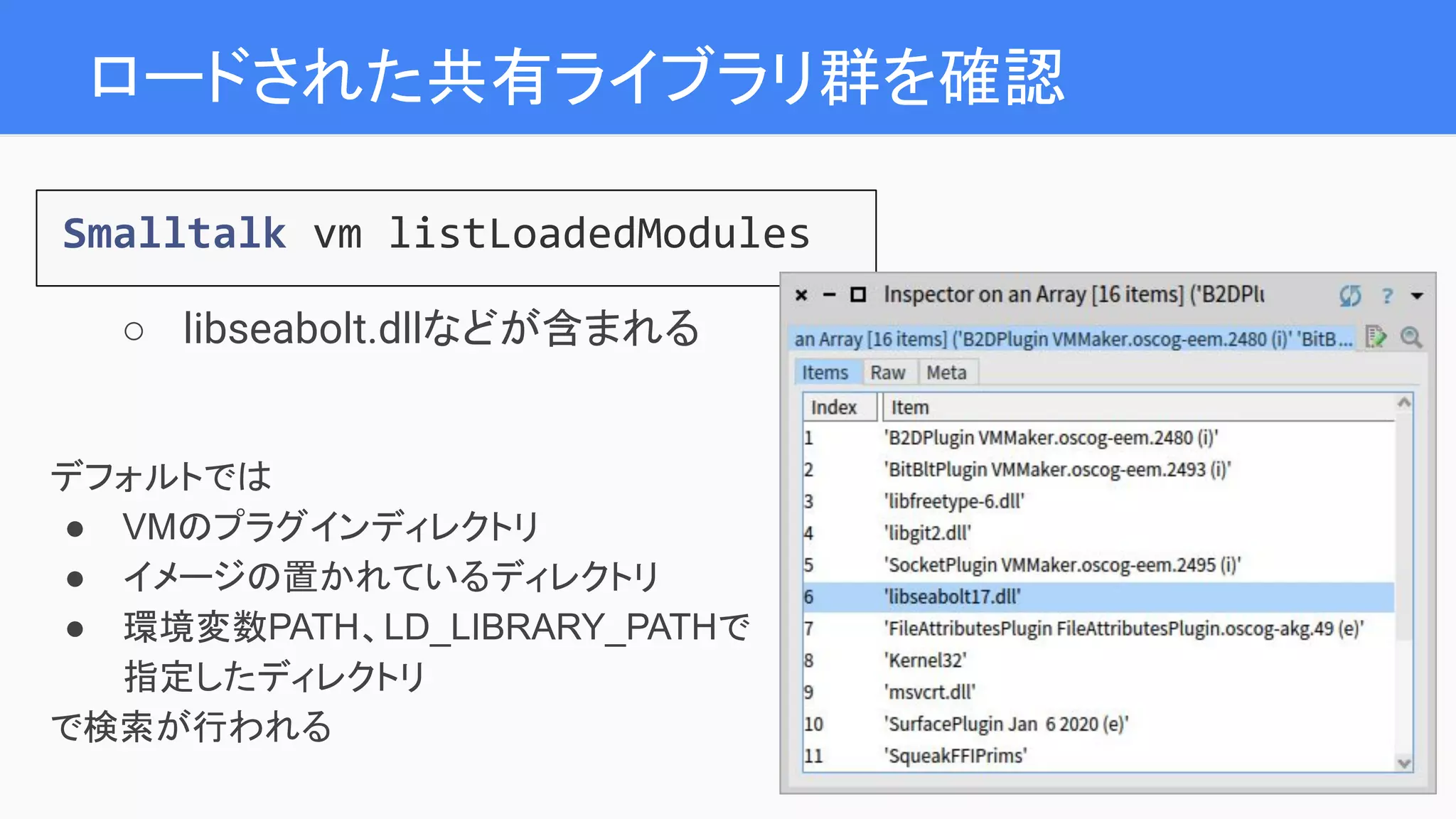The height and width of the screenshot is (819, 1456).
Task: Click the Item column header
Action: pos(1137,407)
